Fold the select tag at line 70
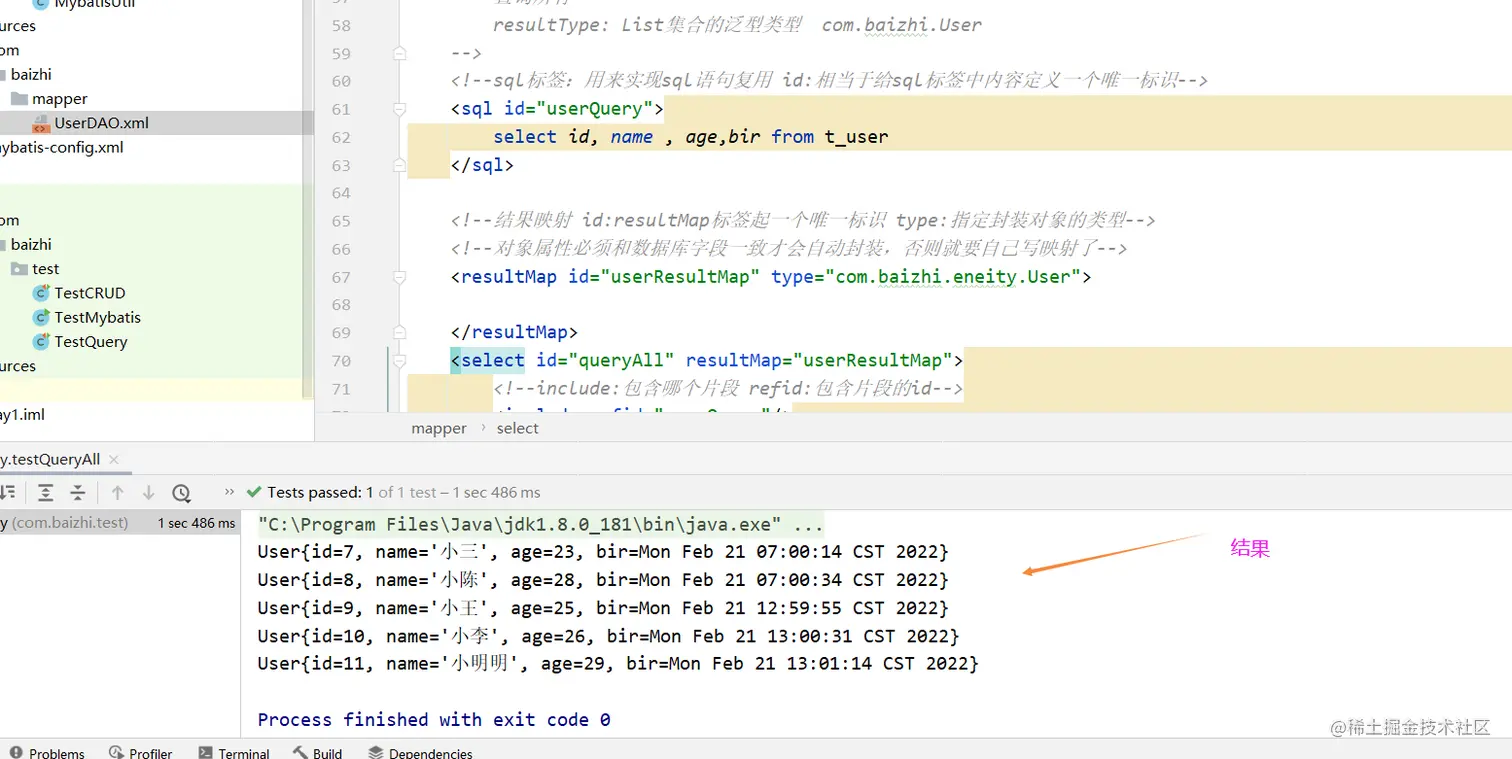1512x759 pixels. [x=399, y=360]
